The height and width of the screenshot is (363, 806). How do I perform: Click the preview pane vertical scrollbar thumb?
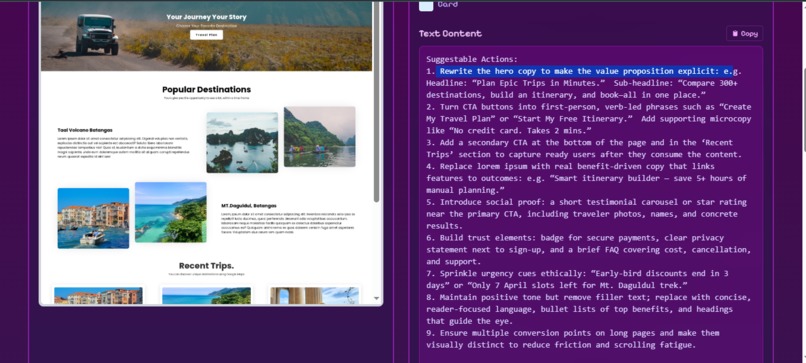tap(376, 103)
